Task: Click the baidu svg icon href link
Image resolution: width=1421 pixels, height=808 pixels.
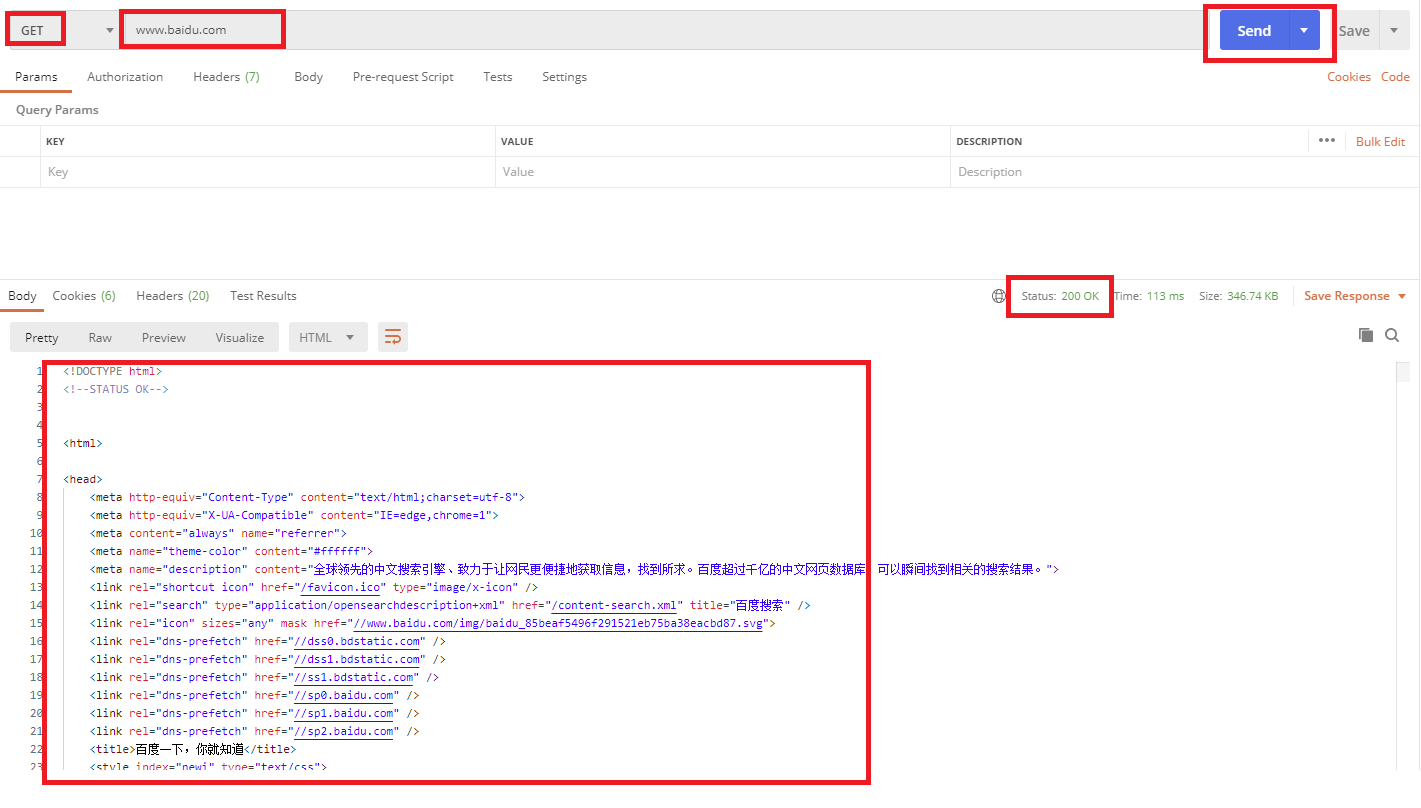Action: [x=557, y=623]
